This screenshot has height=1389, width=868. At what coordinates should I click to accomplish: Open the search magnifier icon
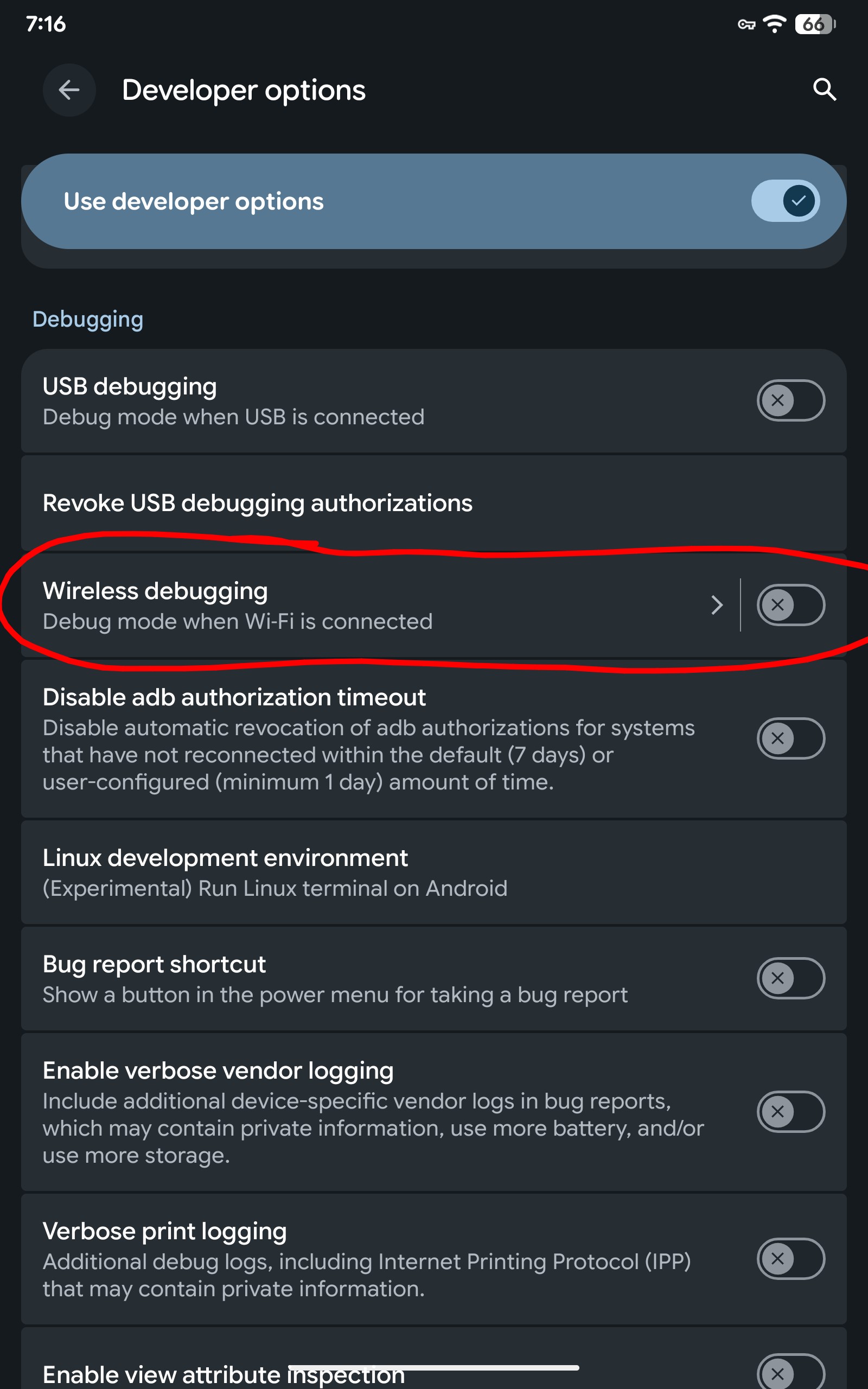point(824,90)
